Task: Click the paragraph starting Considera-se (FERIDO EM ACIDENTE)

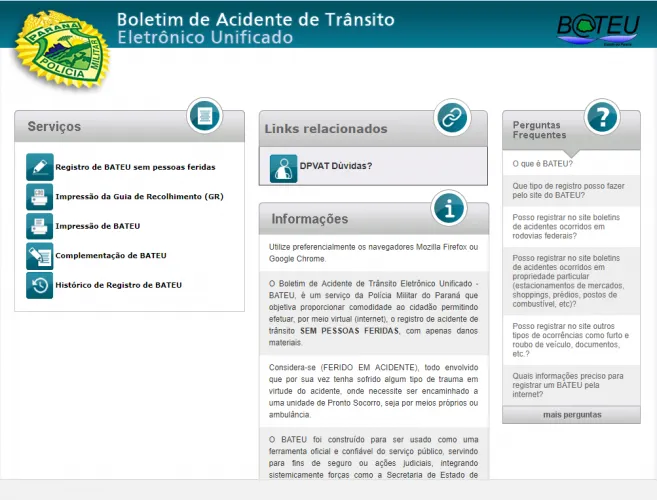Action: point(373,391)
